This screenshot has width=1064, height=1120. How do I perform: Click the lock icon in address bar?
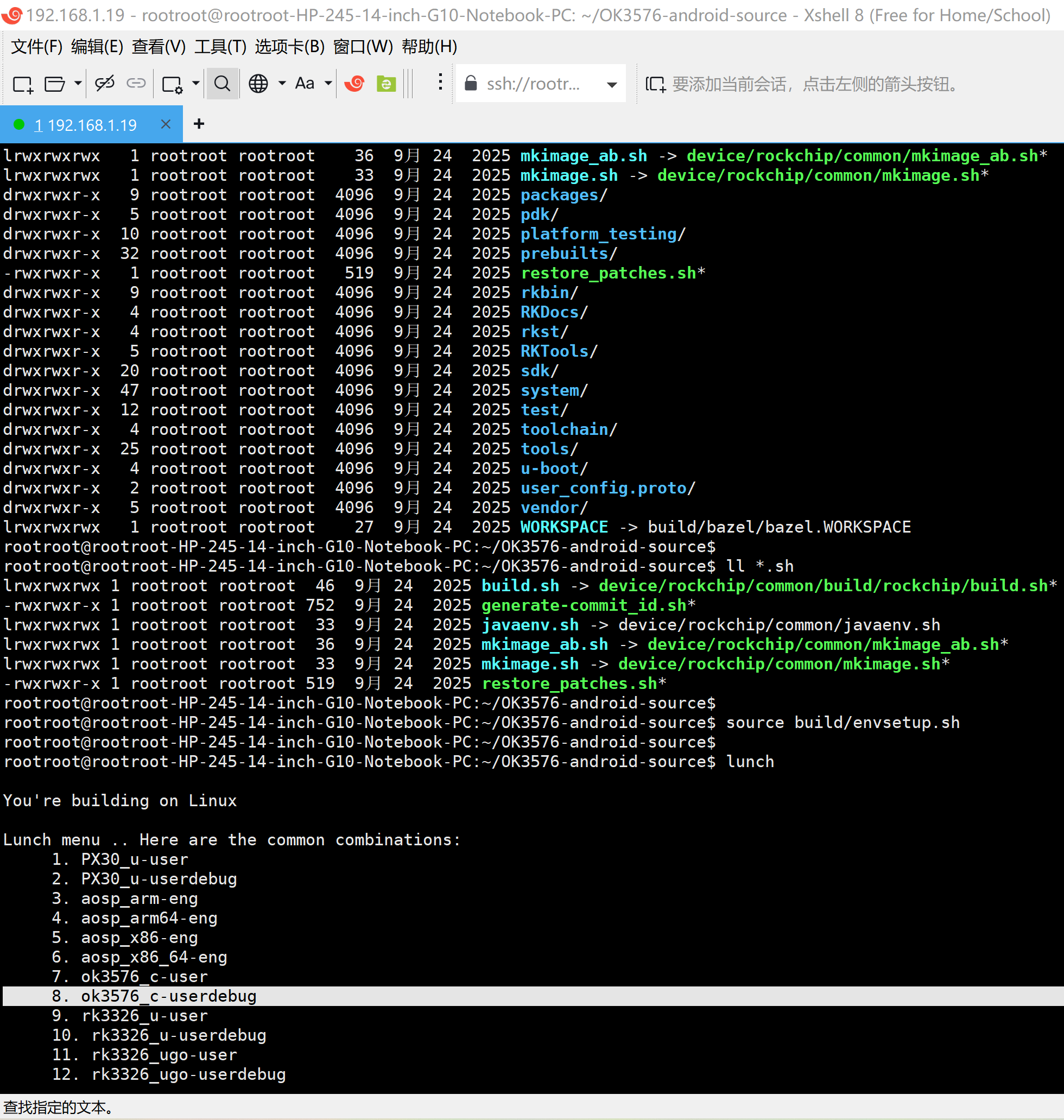click(x=470, y=84)
